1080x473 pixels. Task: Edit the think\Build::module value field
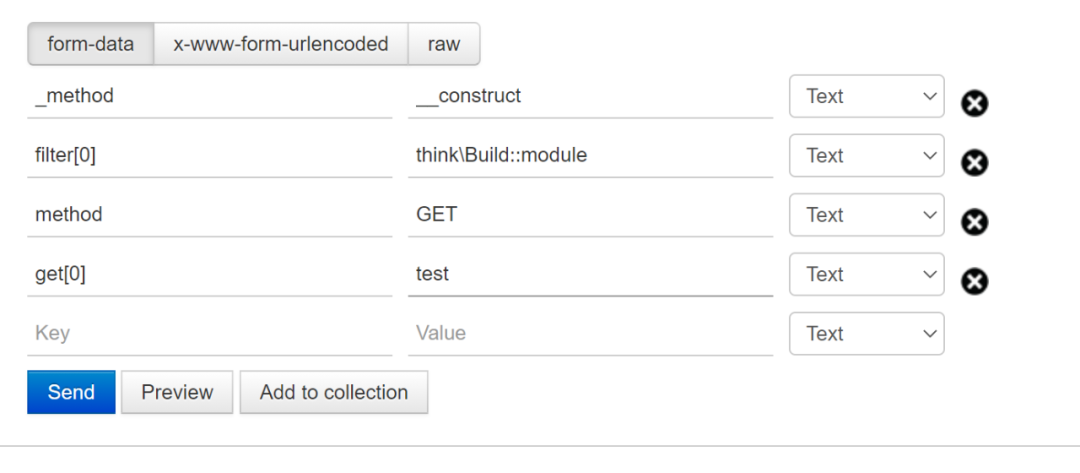pos(590,156)
